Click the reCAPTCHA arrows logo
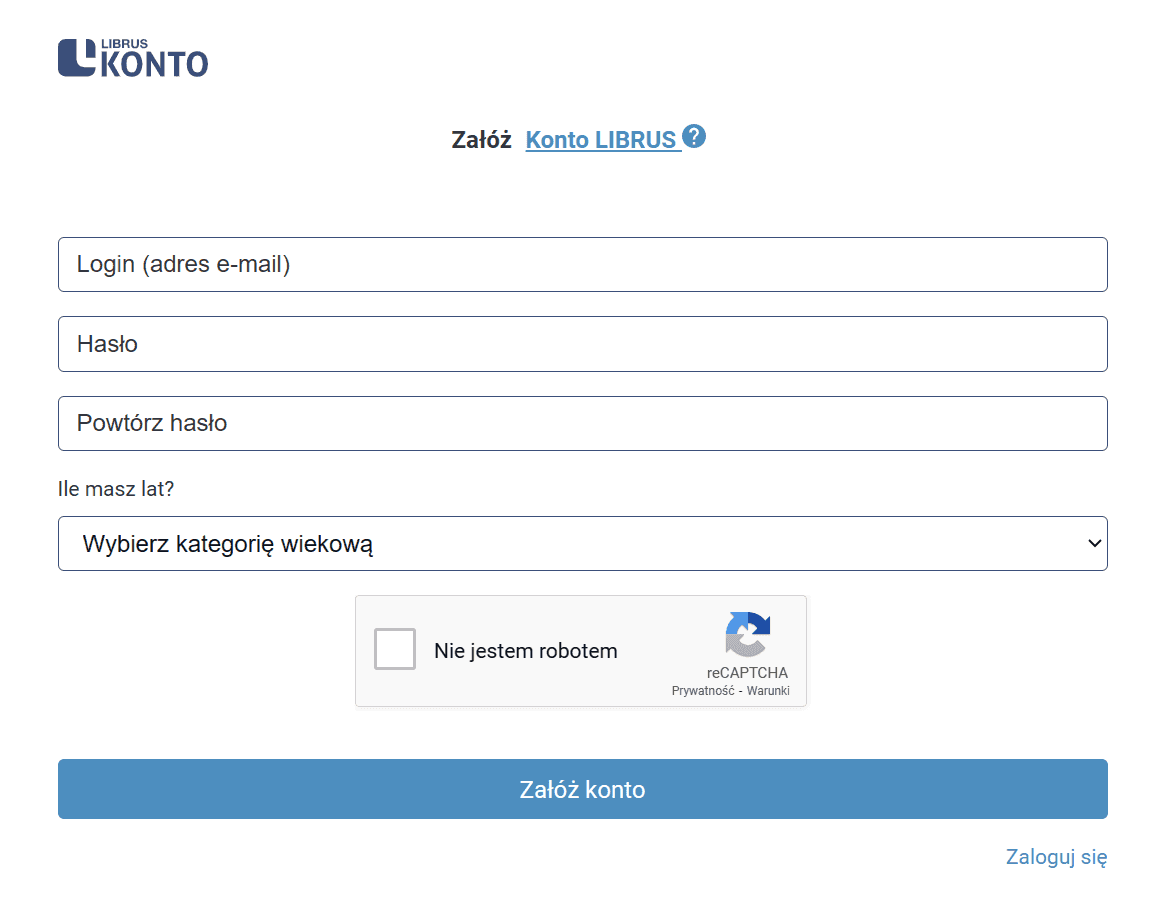The height and width of the screenshot is (901, 1165). pos(748,635)
